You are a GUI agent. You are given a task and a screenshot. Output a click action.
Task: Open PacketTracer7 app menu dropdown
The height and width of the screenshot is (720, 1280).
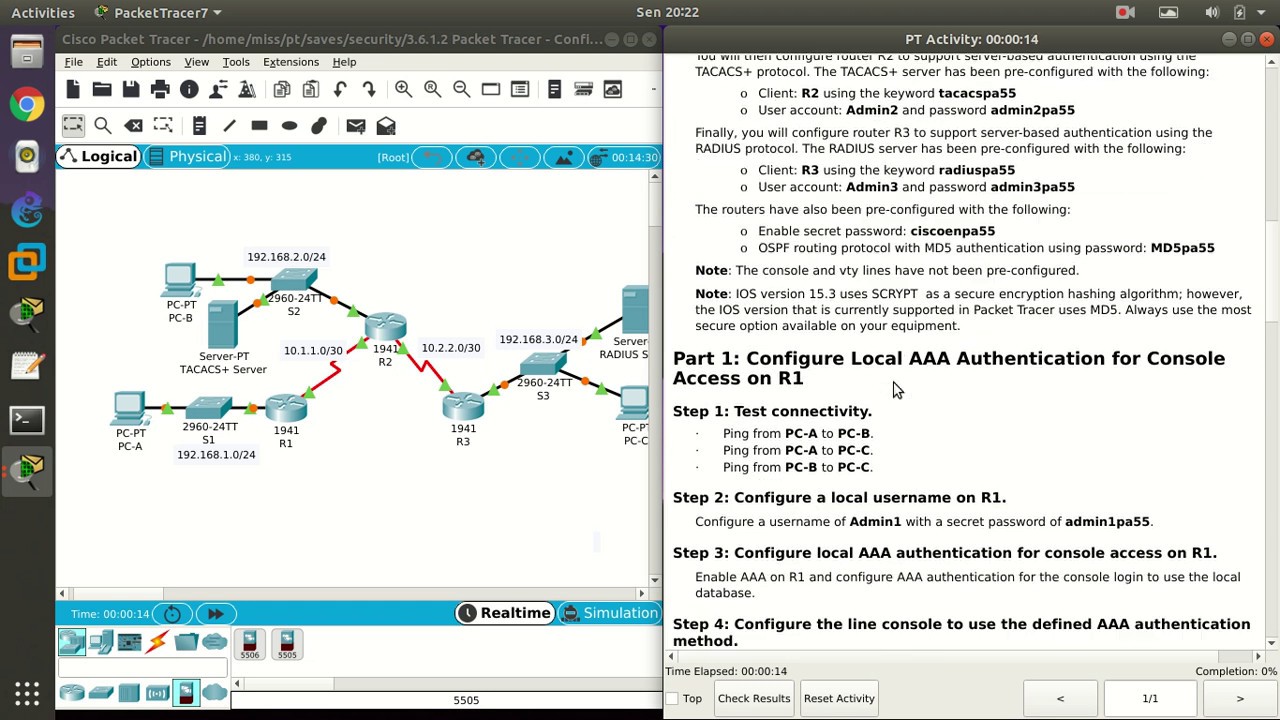(x=158, y=13)
